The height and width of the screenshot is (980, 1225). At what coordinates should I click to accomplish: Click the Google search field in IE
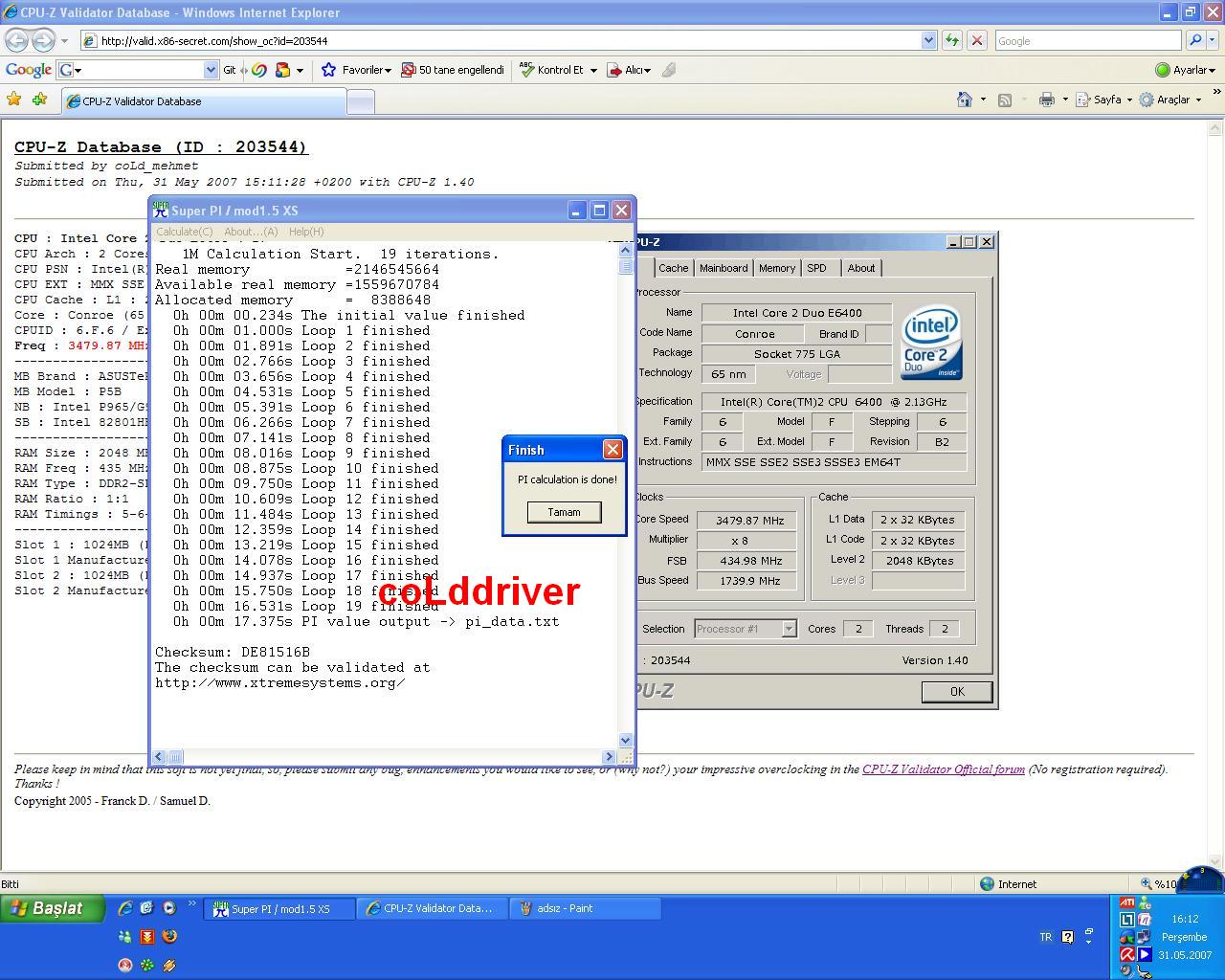(x=1089, y=40)
